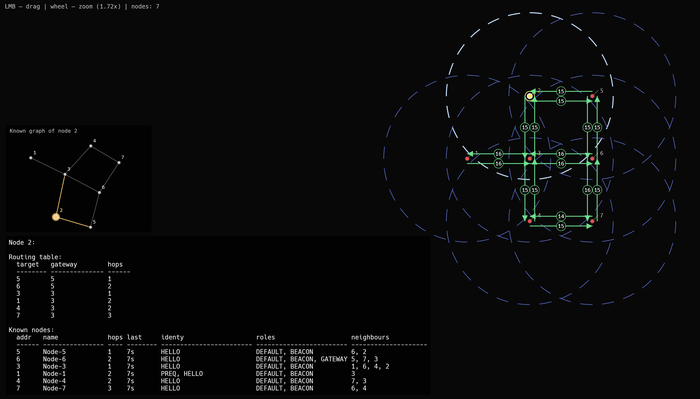This screenshot has width=700, height=399.
Task: Click the 'Node-5' name in Known nodes
Action: (54, 352)
